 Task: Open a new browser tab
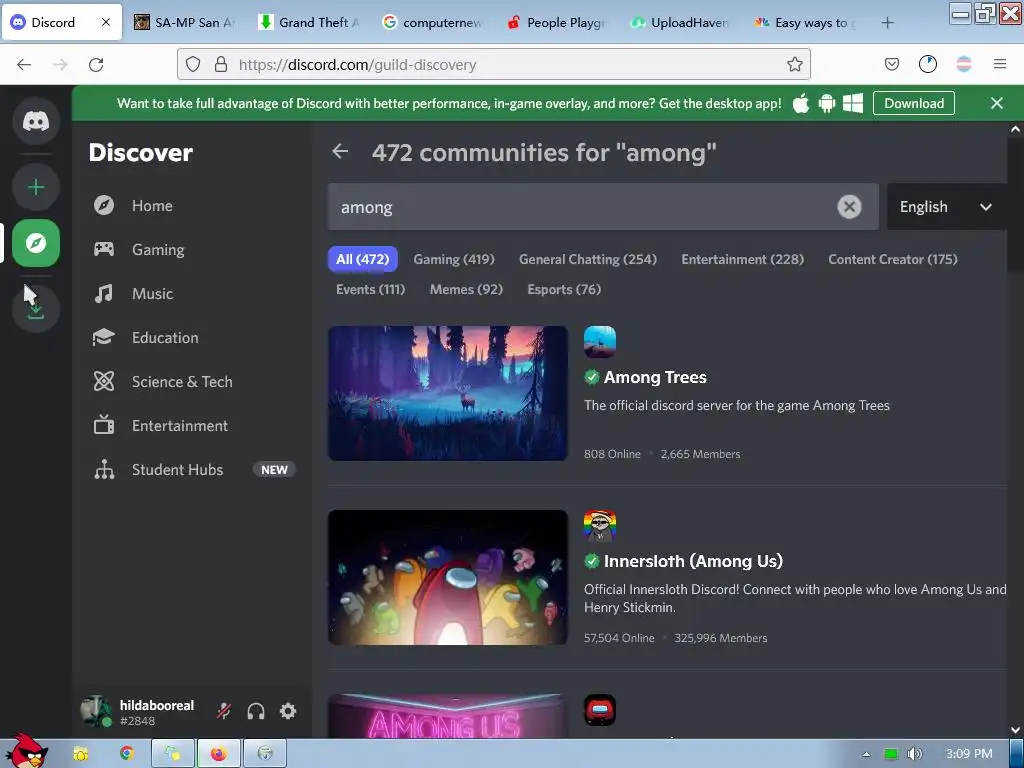pos(887,23)
